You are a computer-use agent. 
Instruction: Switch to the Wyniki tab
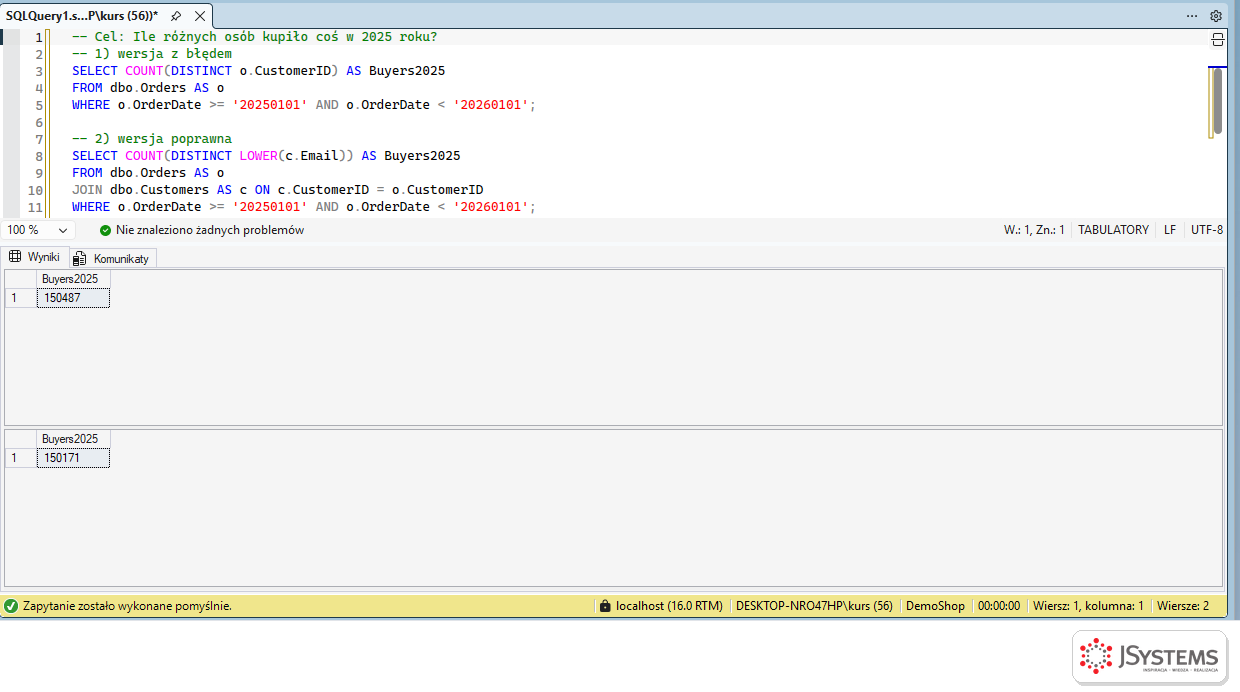tap(35, 257)
